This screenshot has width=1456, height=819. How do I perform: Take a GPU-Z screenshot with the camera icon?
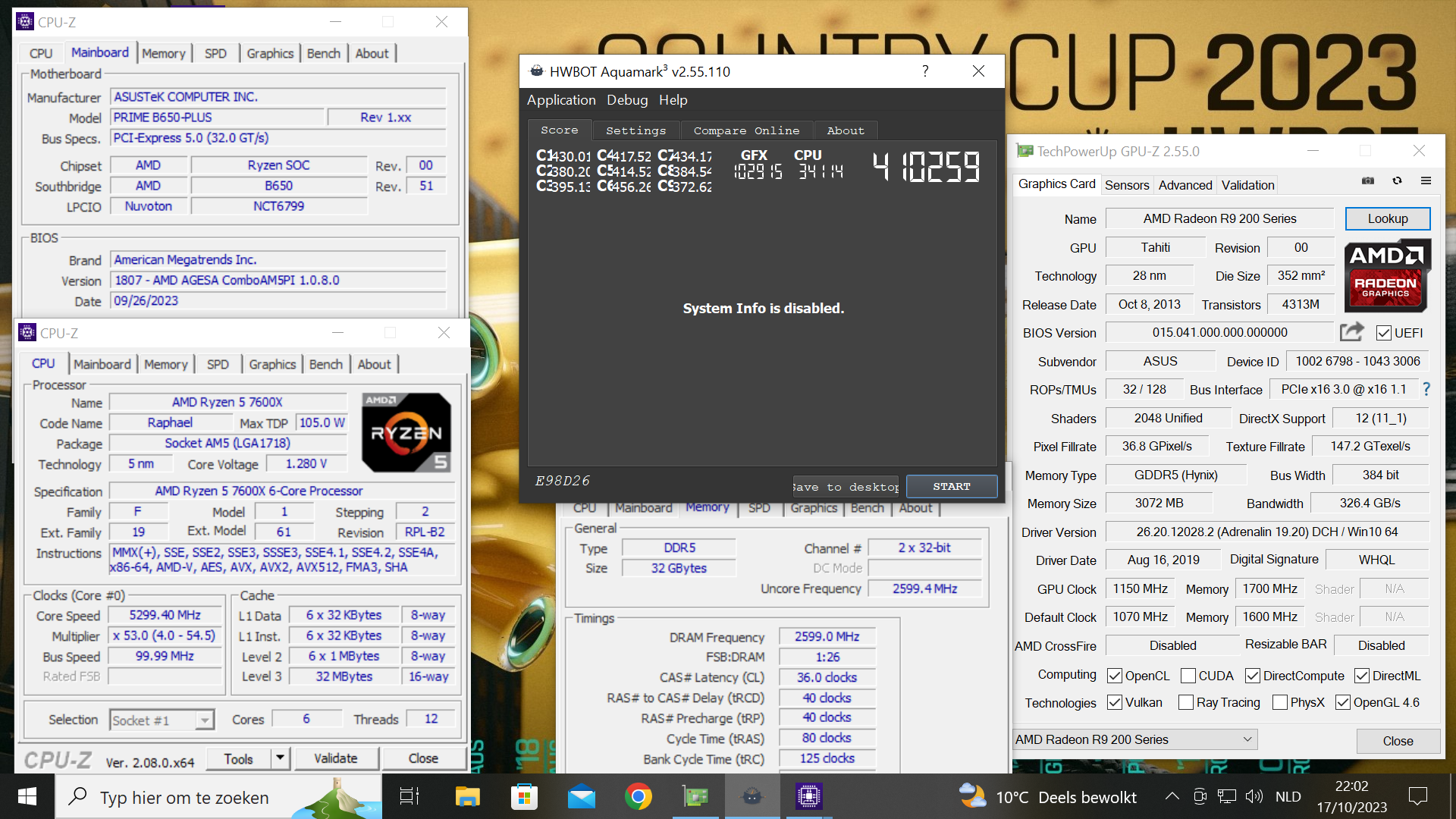point(1368,181)
